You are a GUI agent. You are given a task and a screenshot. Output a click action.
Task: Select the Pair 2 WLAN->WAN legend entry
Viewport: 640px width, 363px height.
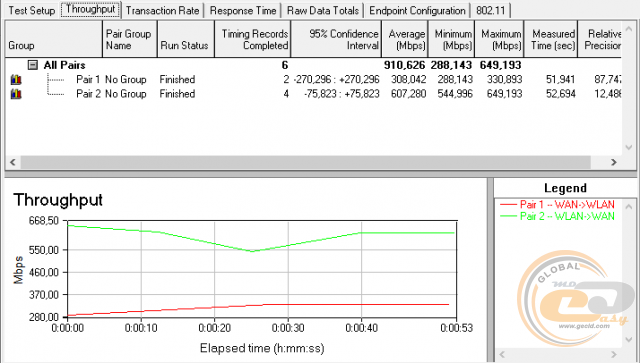557,216
